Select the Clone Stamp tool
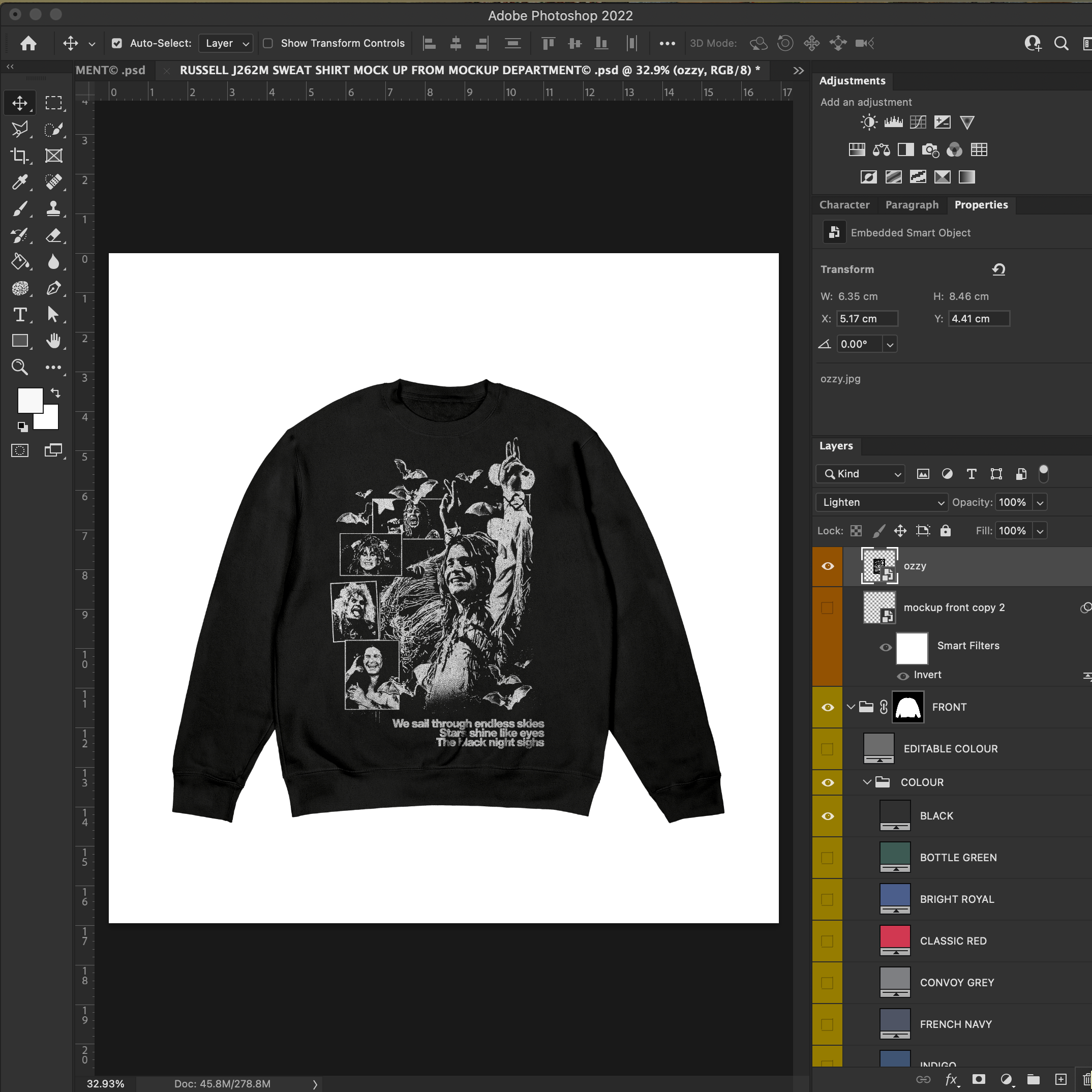Image resolution: width=1092 pixels, height=1092 pixels. [54, 208]
